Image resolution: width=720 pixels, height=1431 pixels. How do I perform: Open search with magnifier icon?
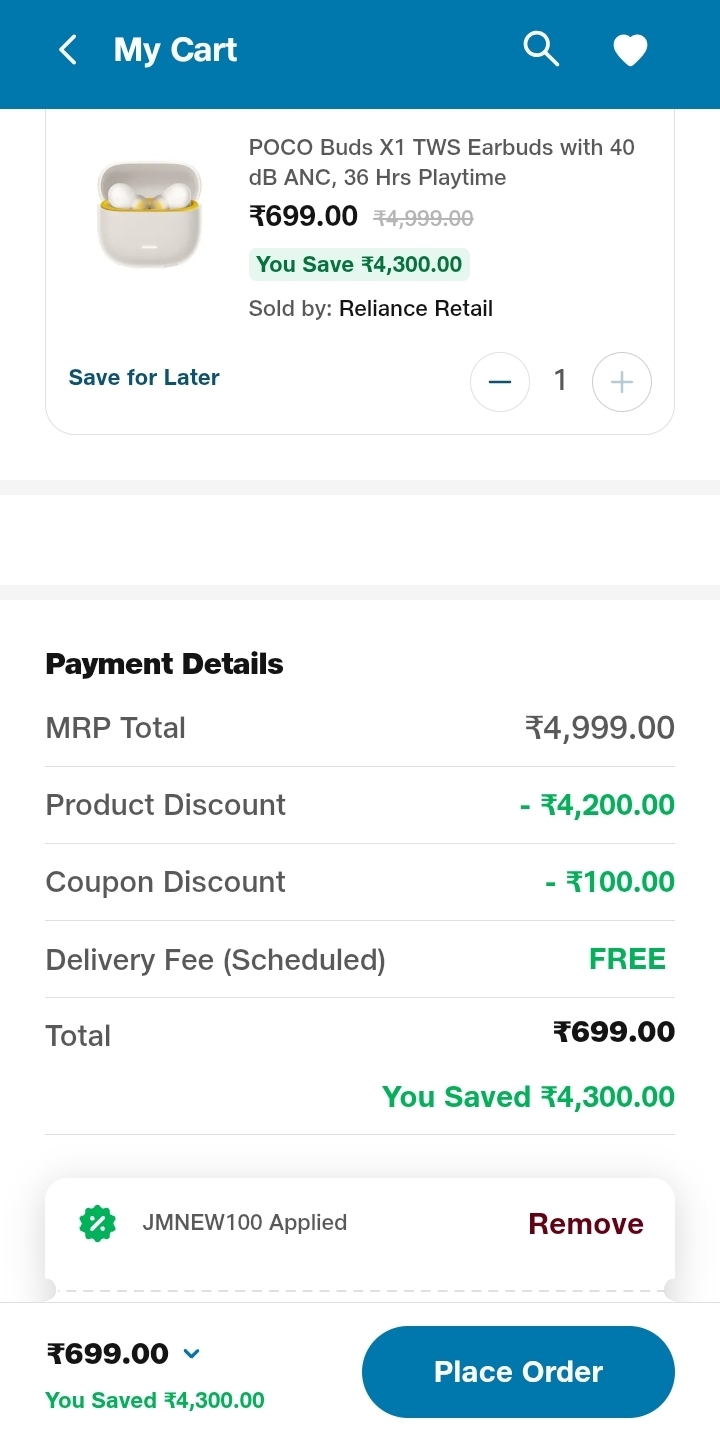(x=541, y=49)
